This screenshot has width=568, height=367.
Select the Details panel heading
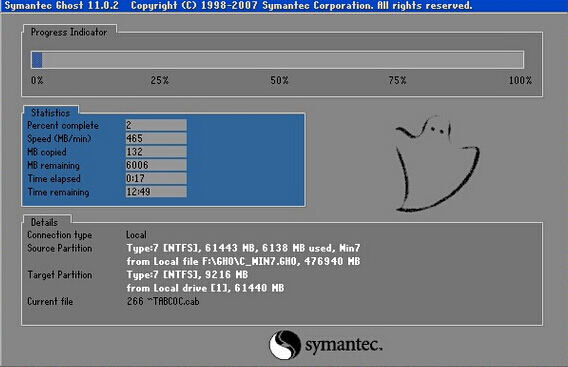[44, 222]
